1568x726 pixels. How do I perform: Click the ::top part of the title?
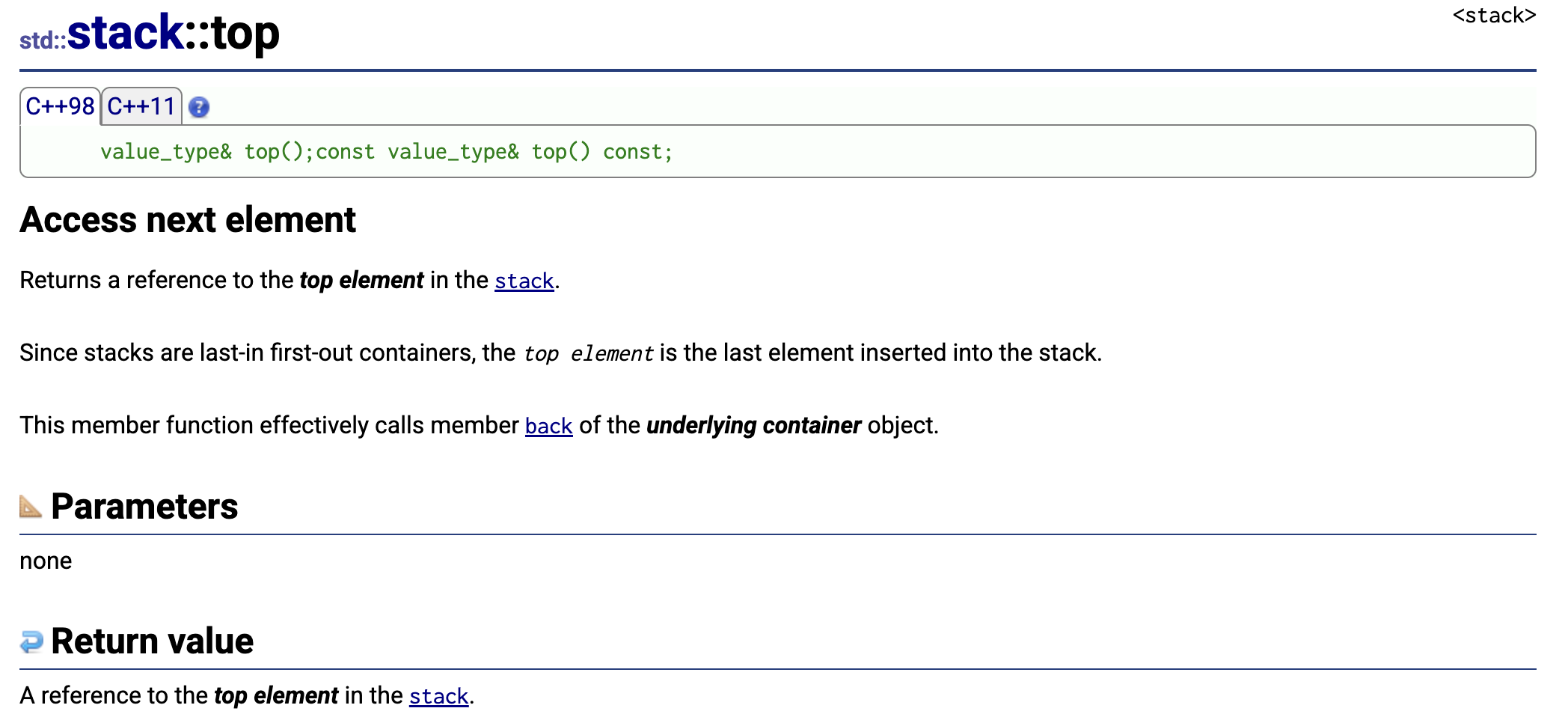point(232,33)
